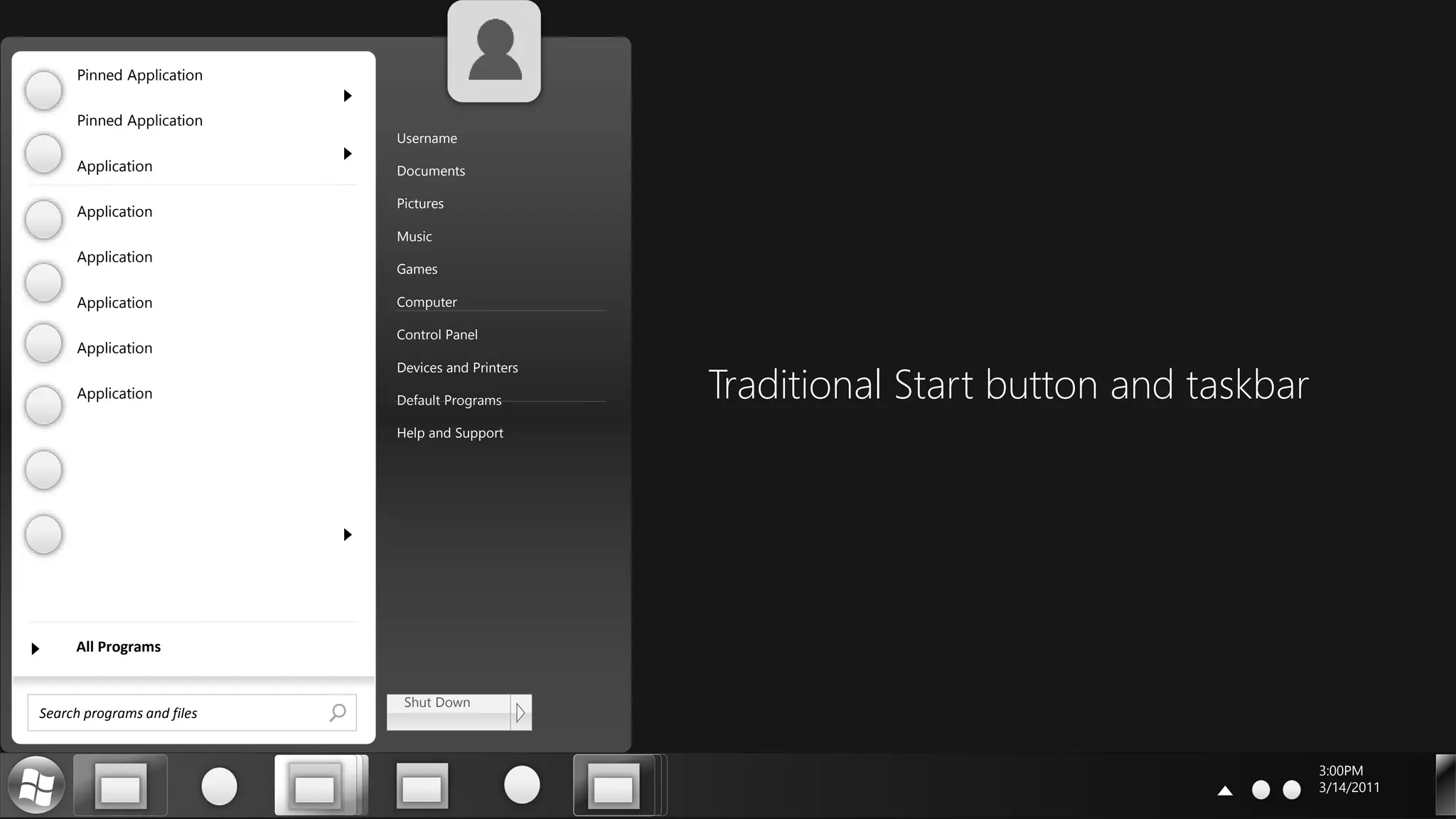Click the Windows Start orb button
The height and width of the screenshot is (819, 1456).
(36, 786)
